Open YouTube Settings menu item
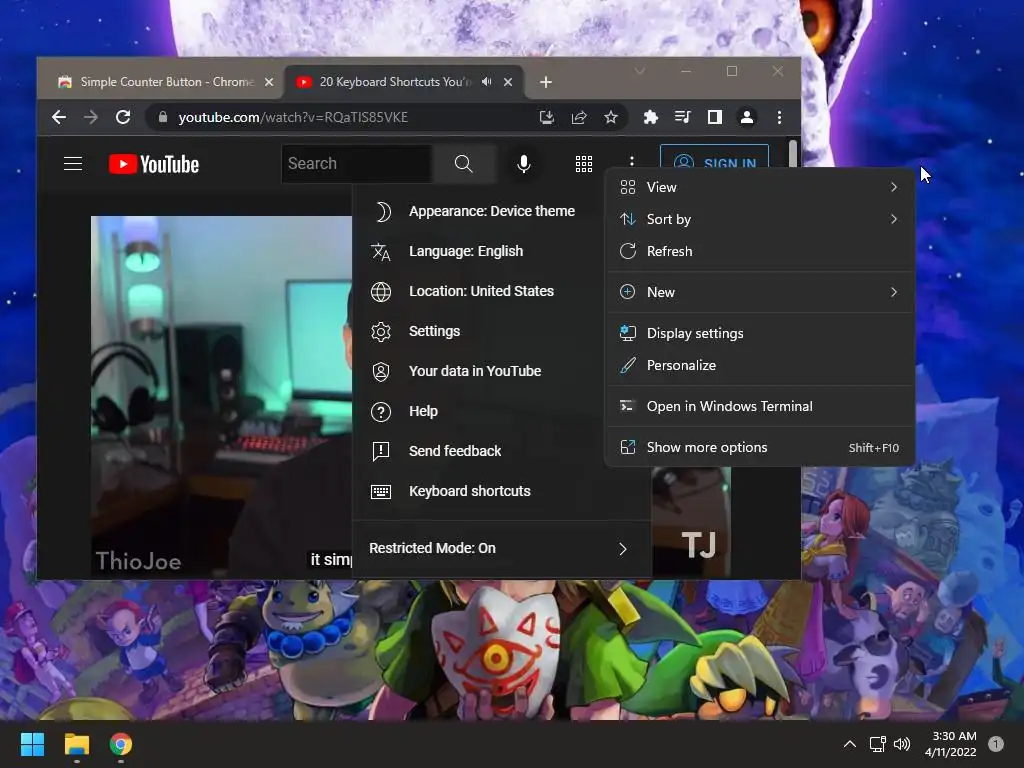Image resolution: width=1024 pixels, height=768 pixels. [478, 331]
